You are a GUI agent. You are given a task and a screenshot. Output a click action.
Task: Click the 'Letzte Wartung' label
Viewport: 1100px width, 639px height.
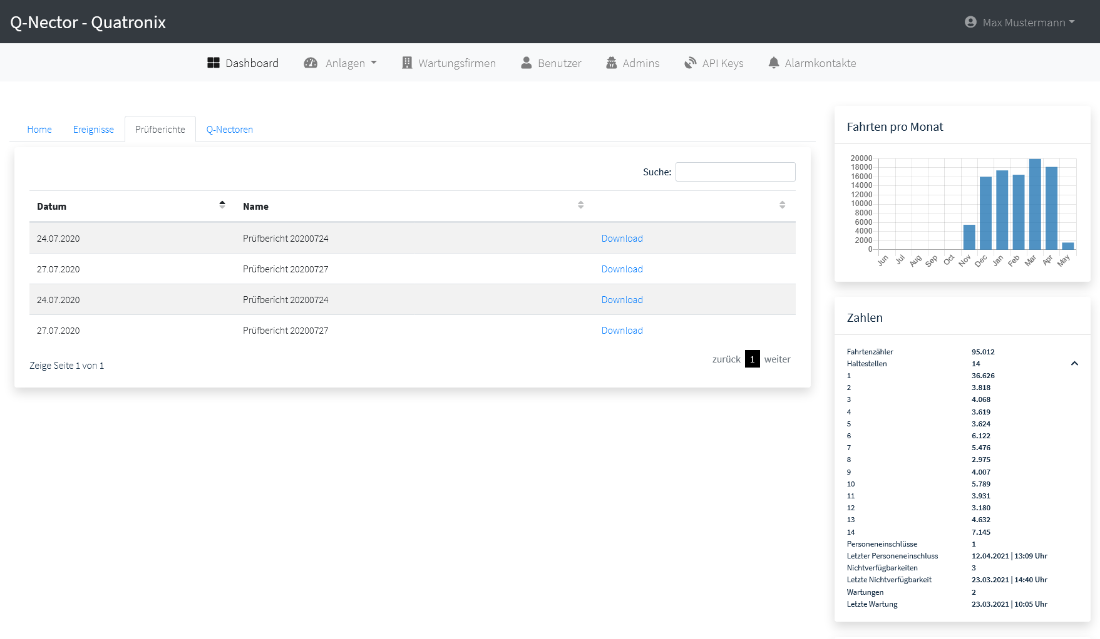(x=872, y=604)
